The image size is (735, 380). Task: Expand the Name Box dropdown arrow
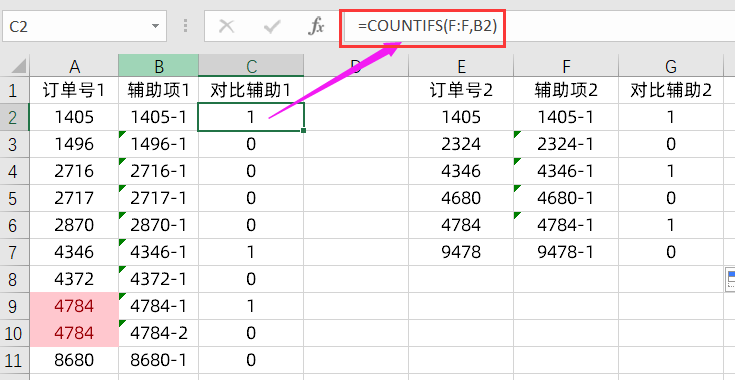click(x=155, y=26)
